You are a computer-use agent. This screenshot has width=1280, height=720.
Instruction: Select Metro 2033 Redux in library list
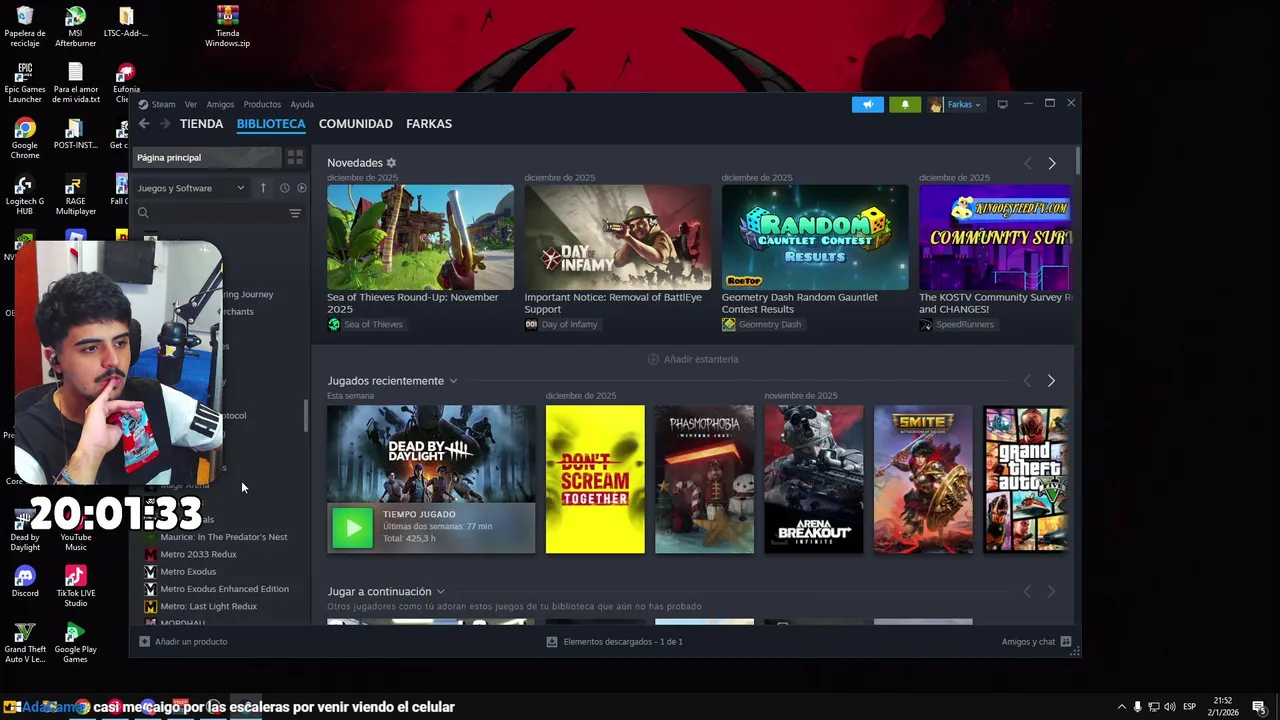198,554
